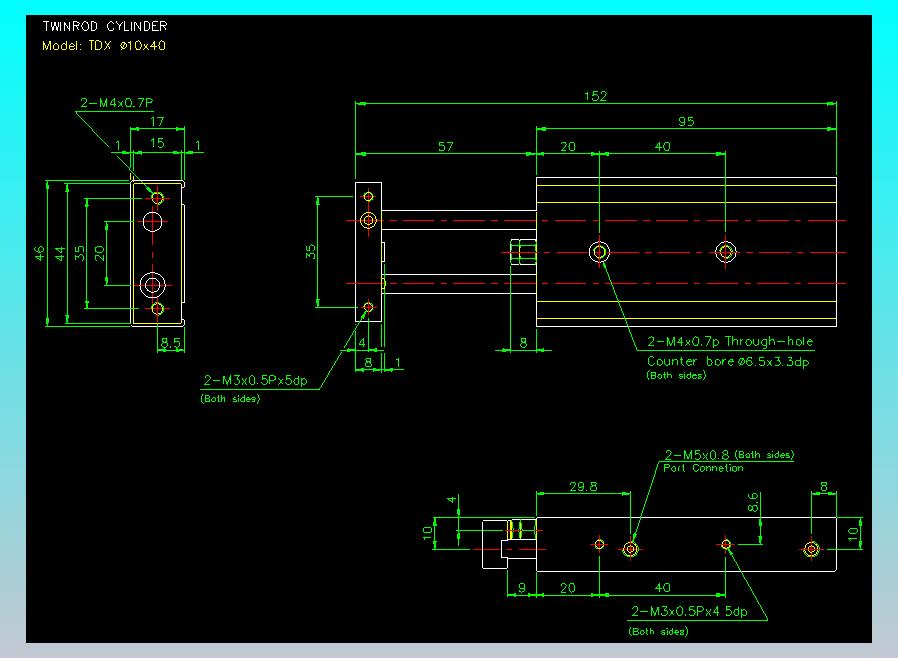Select the "8.6" vertical dimension
Screen dimensions: 898x658
pos(753,502)
